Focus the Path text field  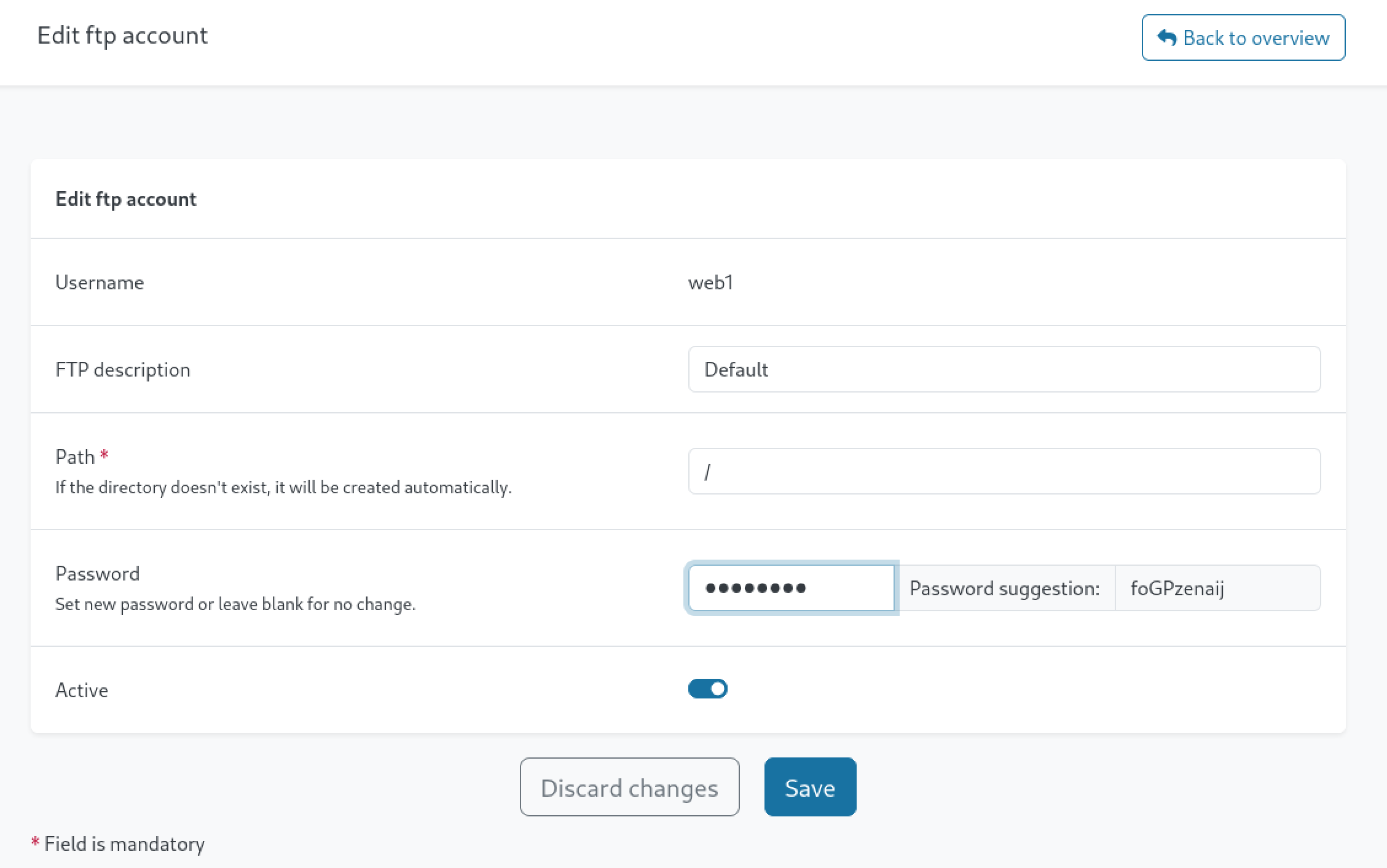[1004, 471]
